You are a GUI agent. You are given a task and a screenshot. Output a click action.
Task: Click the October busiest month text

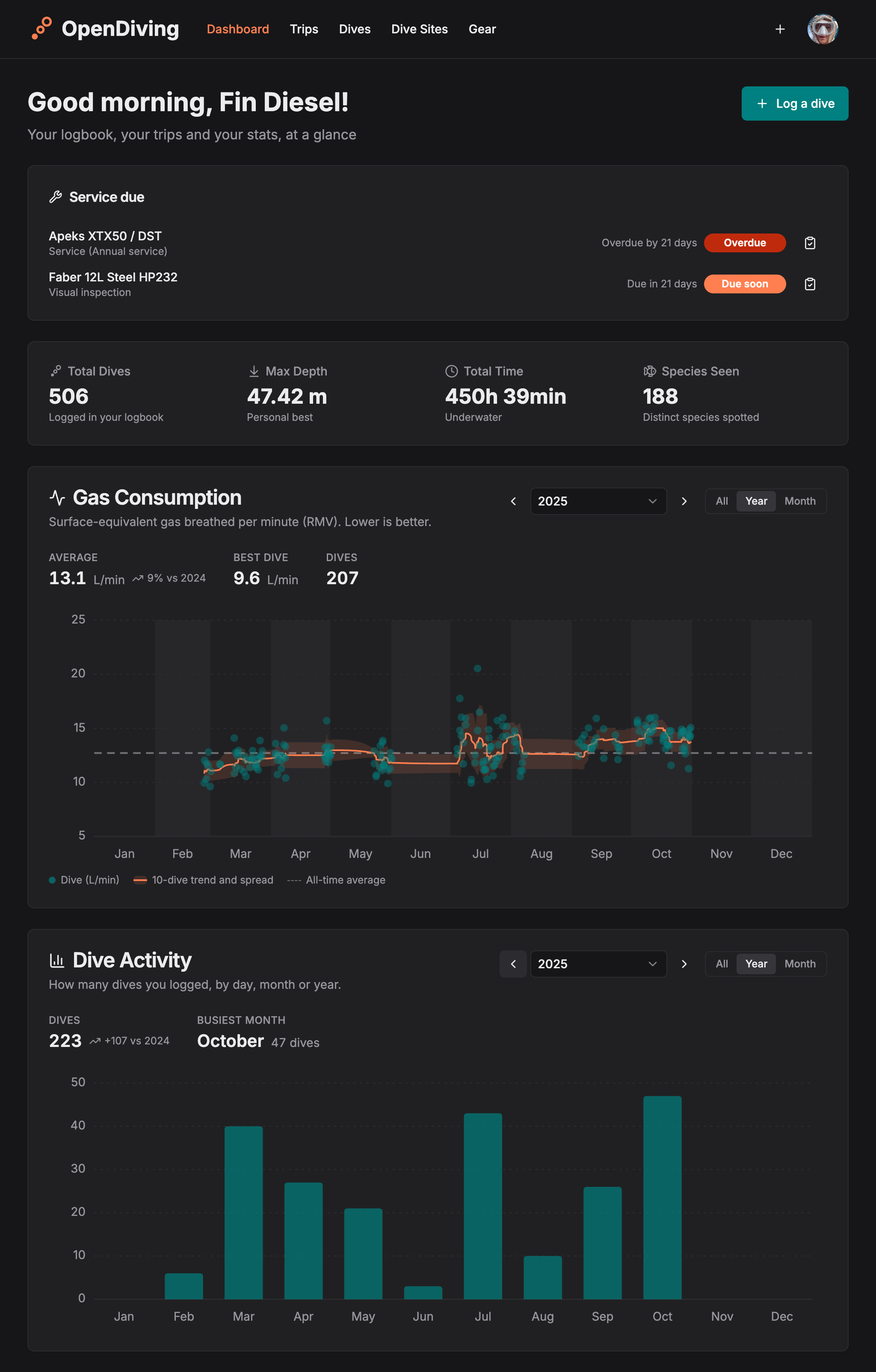click(x=230, y=1041)
